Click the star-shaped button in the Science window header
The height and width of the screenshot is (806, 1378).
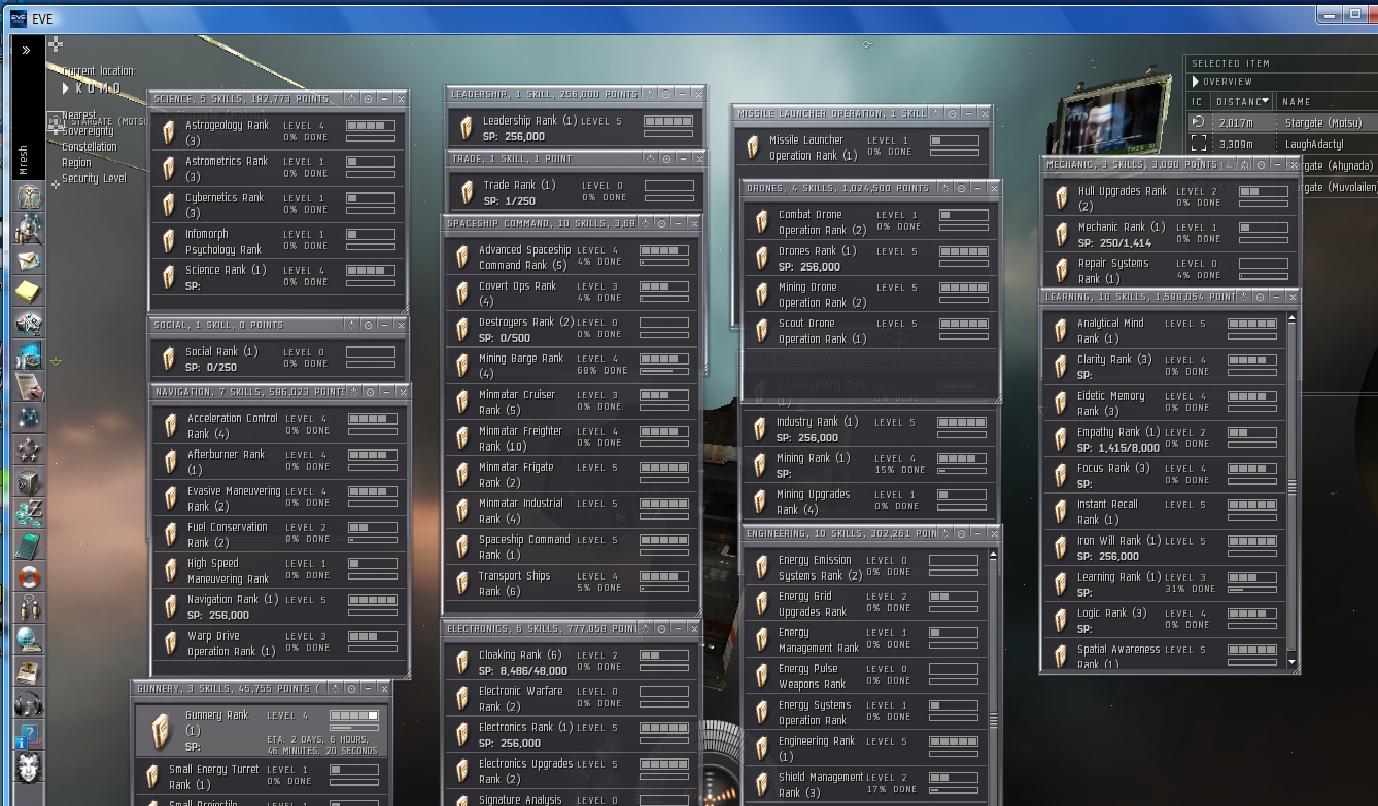tap(351, 98)
